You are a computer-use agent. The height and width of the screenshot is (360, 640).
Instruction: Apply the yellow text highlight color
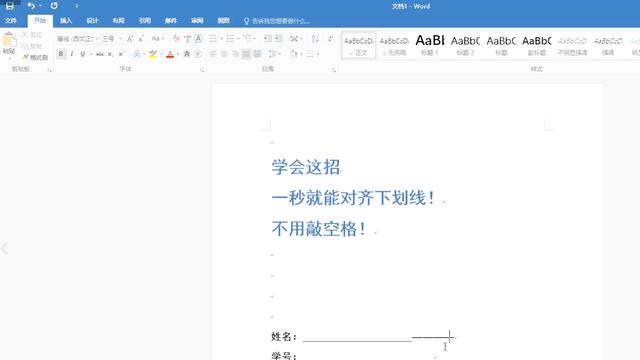pyautogui.click(x=153, y=54)
